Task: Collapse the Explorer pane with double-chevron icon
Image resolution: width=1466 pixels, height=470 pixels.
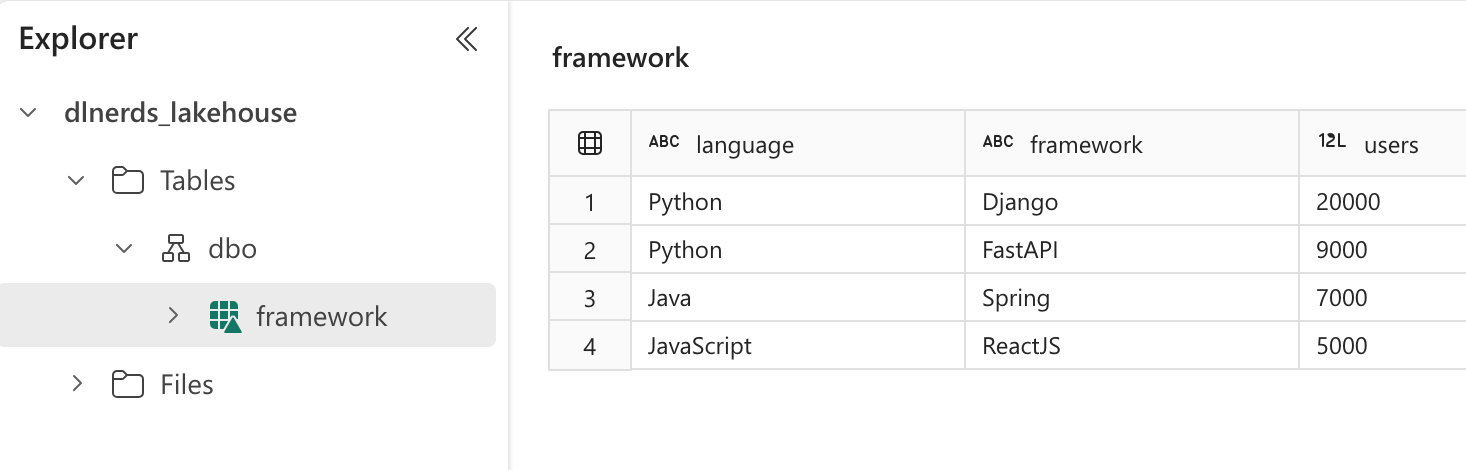Action: click(x=466, y=39)
